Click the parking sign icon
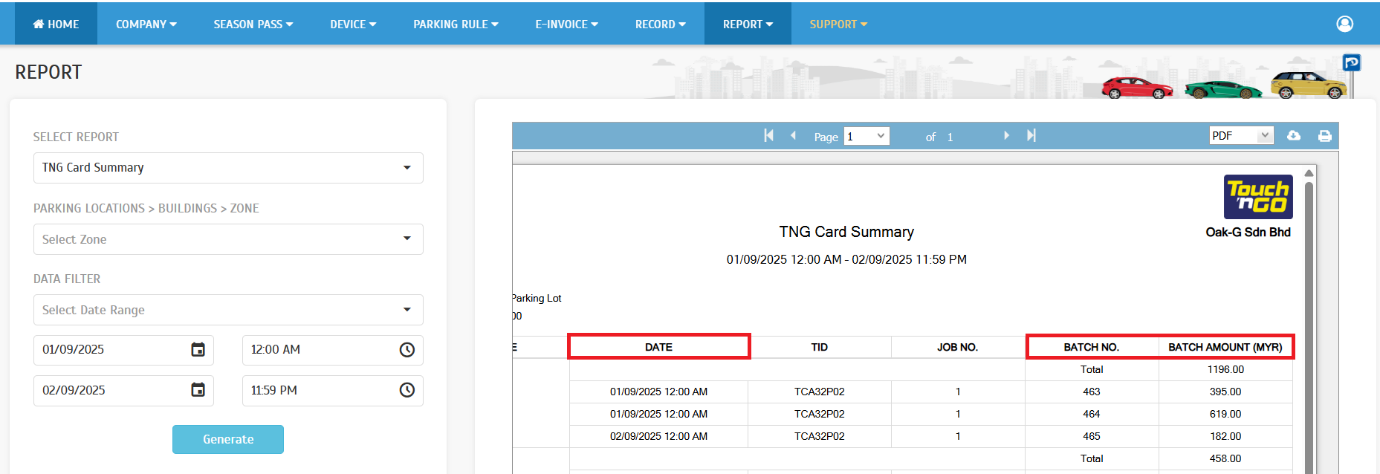This screenshot has height=474, width=1380. [1351, 63]
